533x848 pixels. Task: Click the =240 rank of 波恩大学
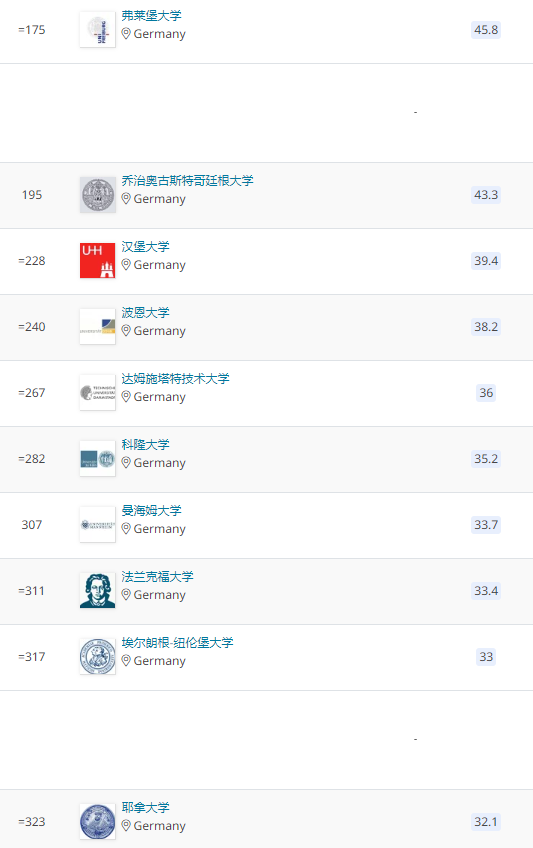[32, 327]
